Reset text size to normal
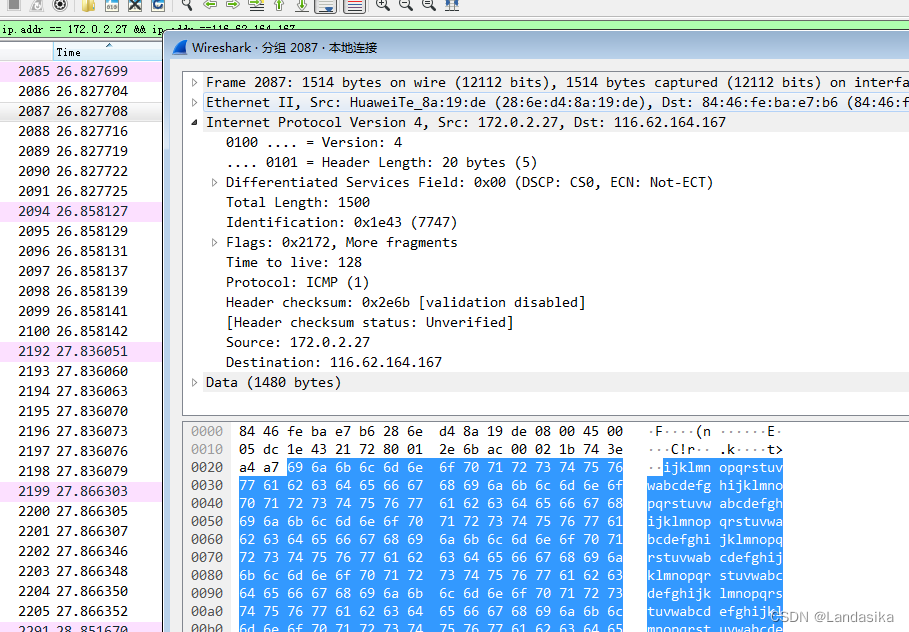Viewport: 909px width, 632px height. coord(429,5)
